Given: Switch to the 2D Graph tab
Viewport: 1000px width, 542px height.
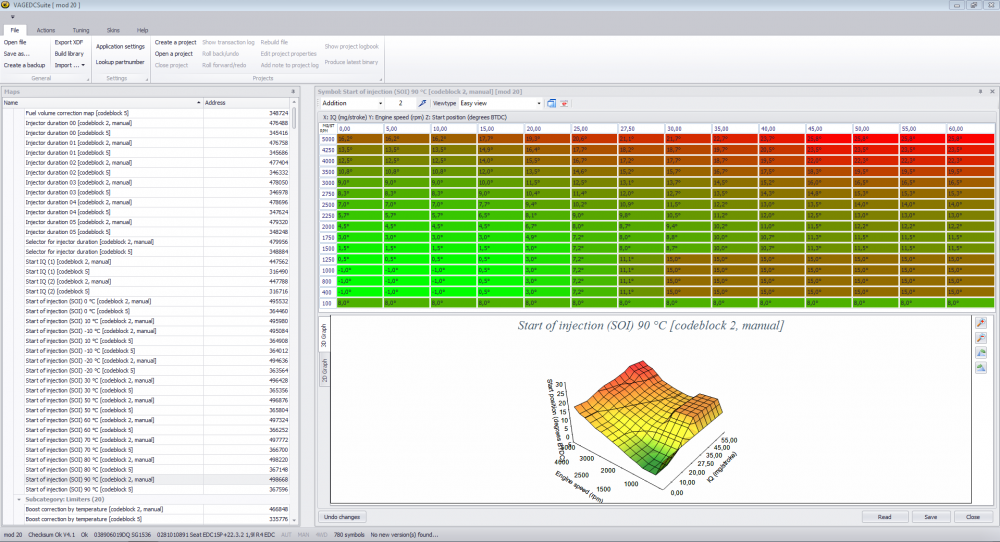Looking at the screenshot, I should click(x=324, y=373).
